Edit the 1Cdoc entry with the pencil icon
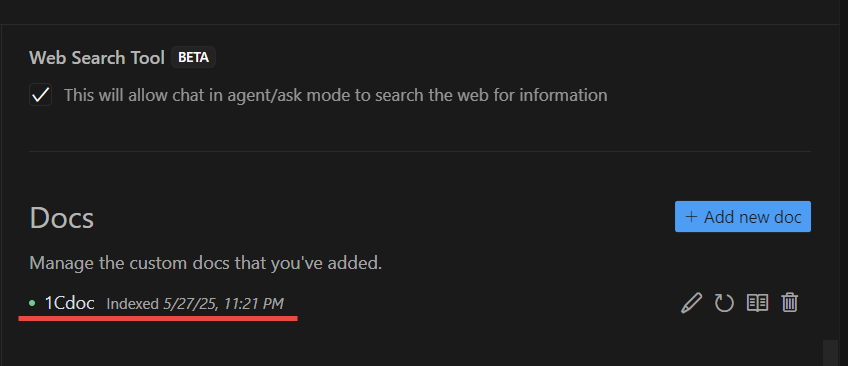This screenshot has width=848, height=366. (x=691, y=303)
